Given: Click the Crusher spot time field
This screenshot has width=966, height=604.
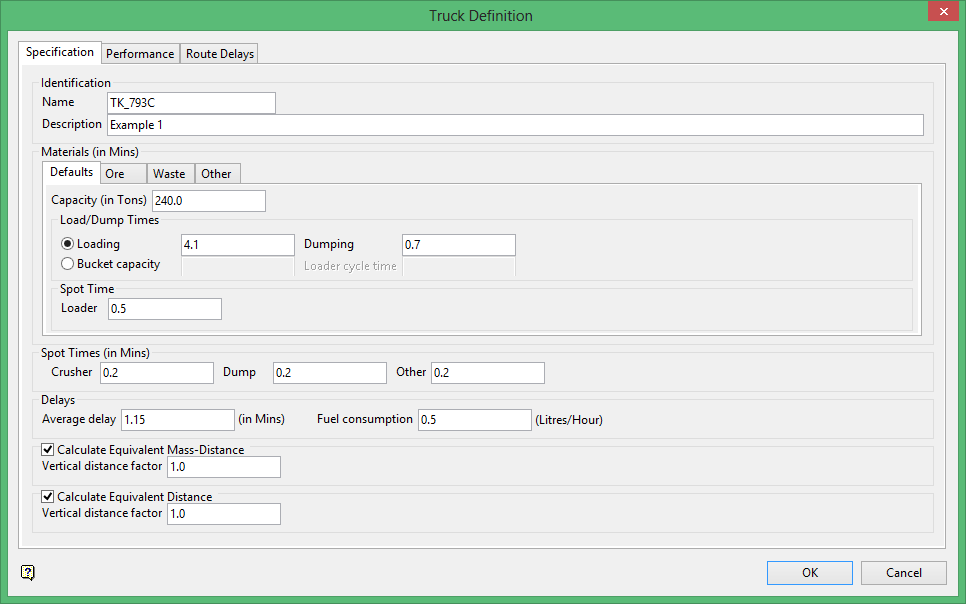Looking at the screenshot, I should click(157, 373).
